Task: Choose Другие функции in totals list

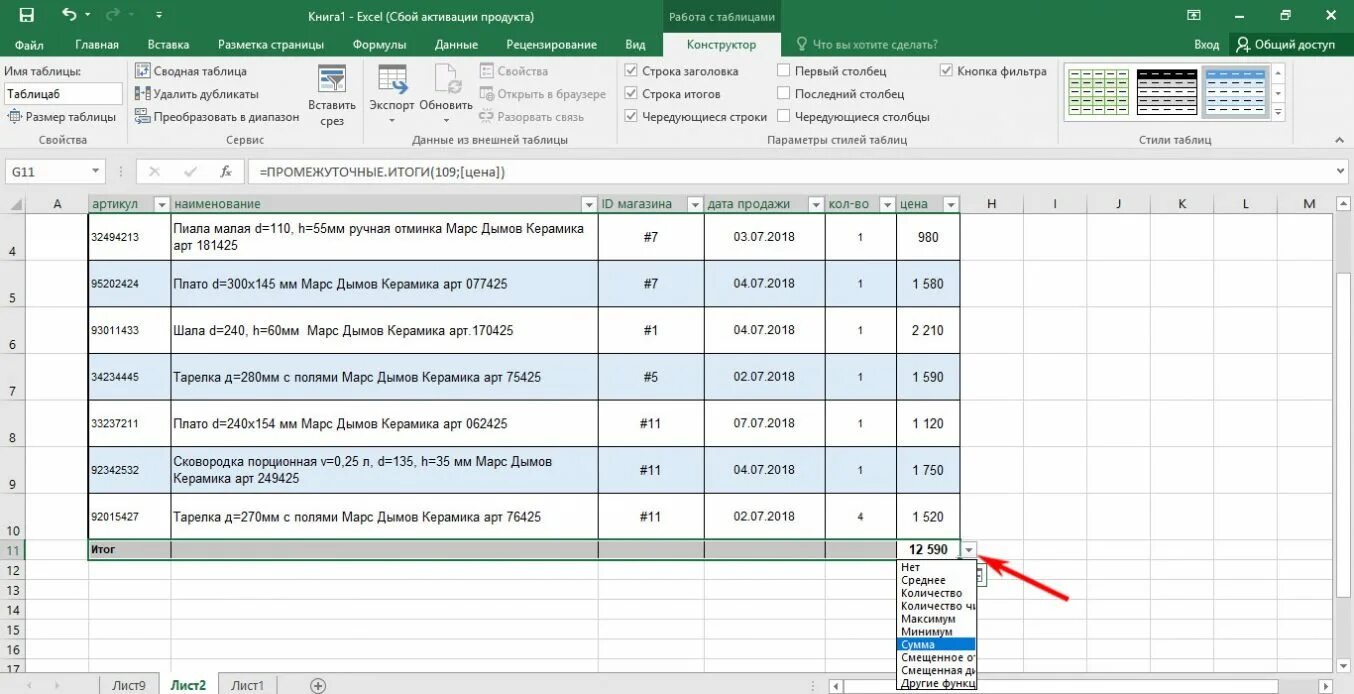Action: 937,684
